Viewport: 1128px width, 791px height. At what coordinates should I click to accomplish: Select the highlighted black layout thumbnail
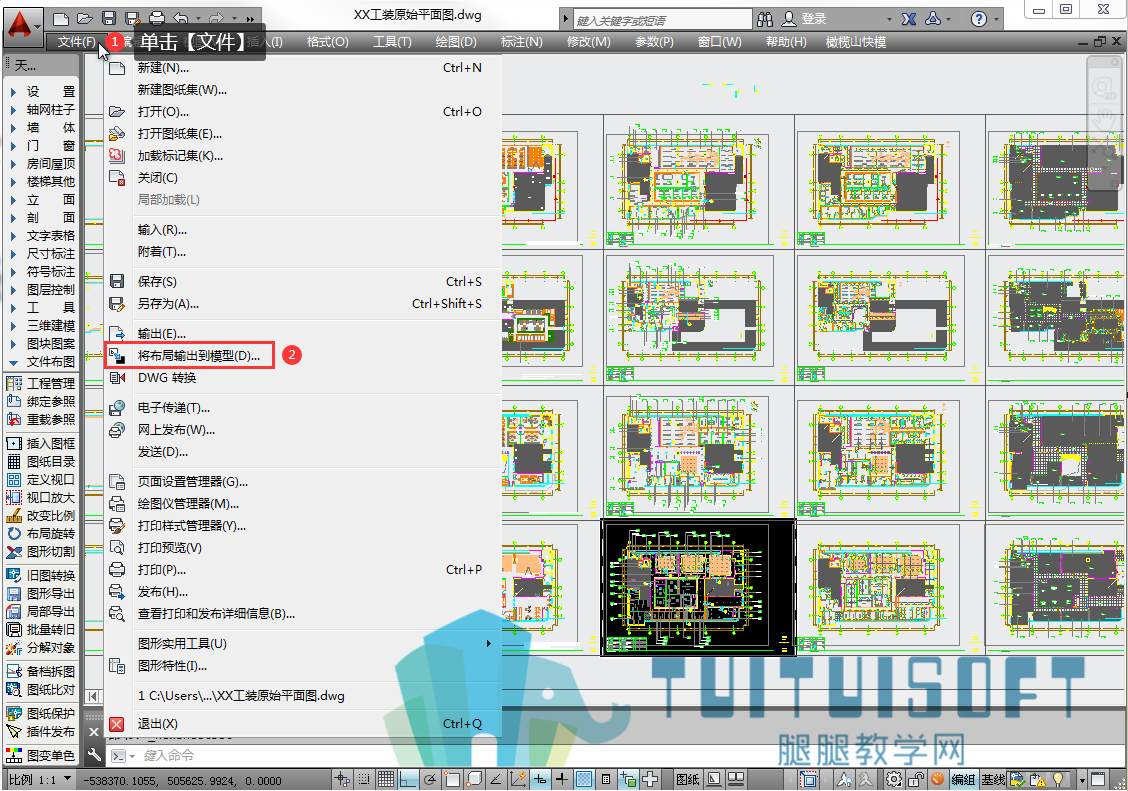[x=699, y=587]
